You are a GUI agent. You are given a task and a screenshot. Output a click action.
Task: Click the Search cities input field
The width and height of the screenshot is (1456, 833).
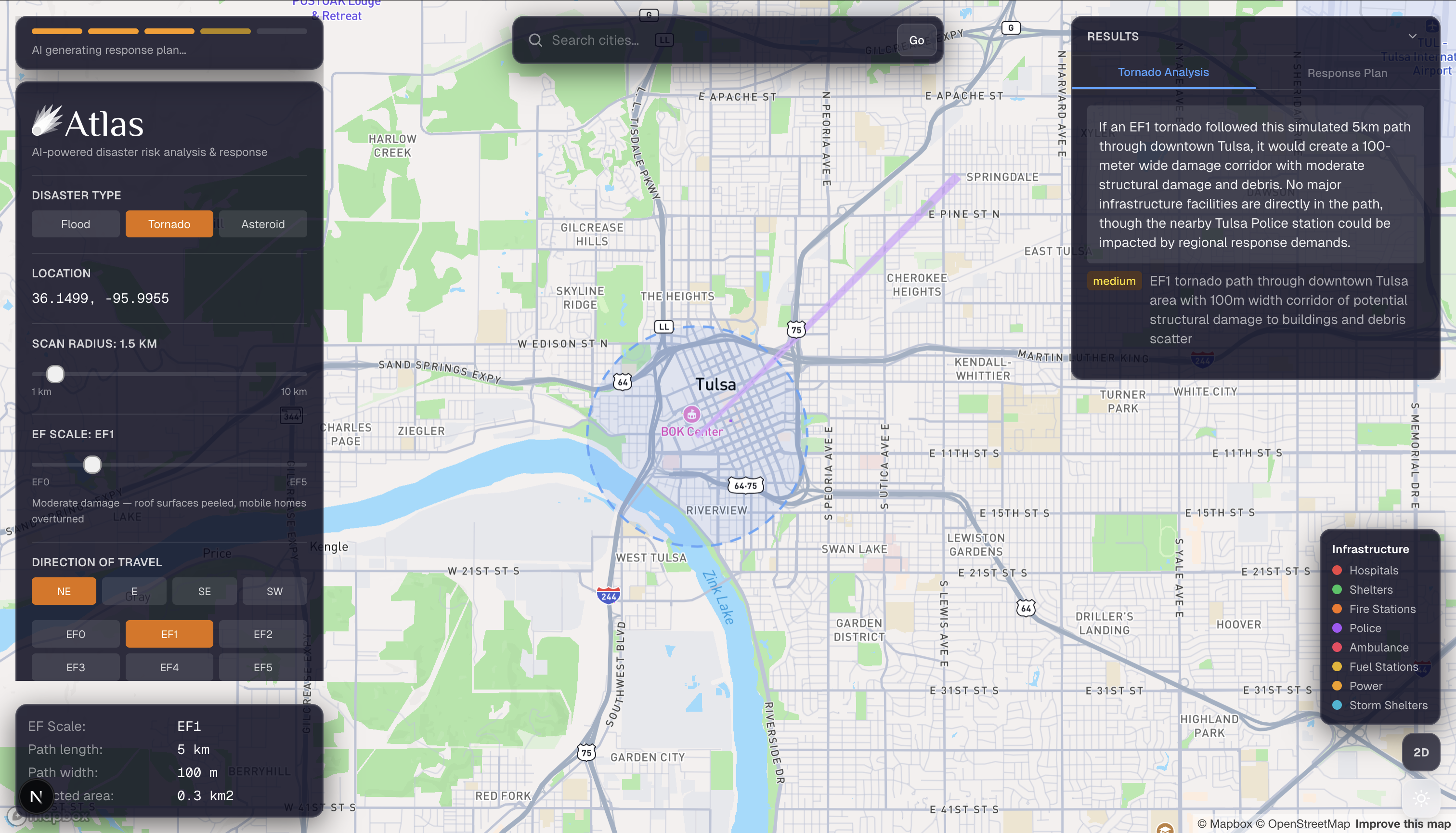[715, 40]
